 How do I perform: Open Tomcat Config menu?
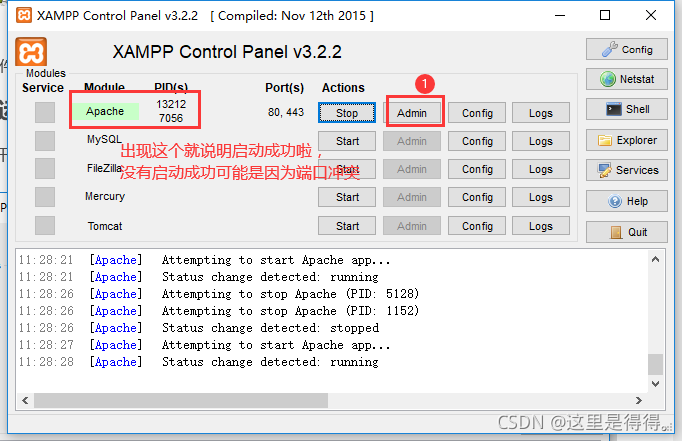tap(477, 226)
